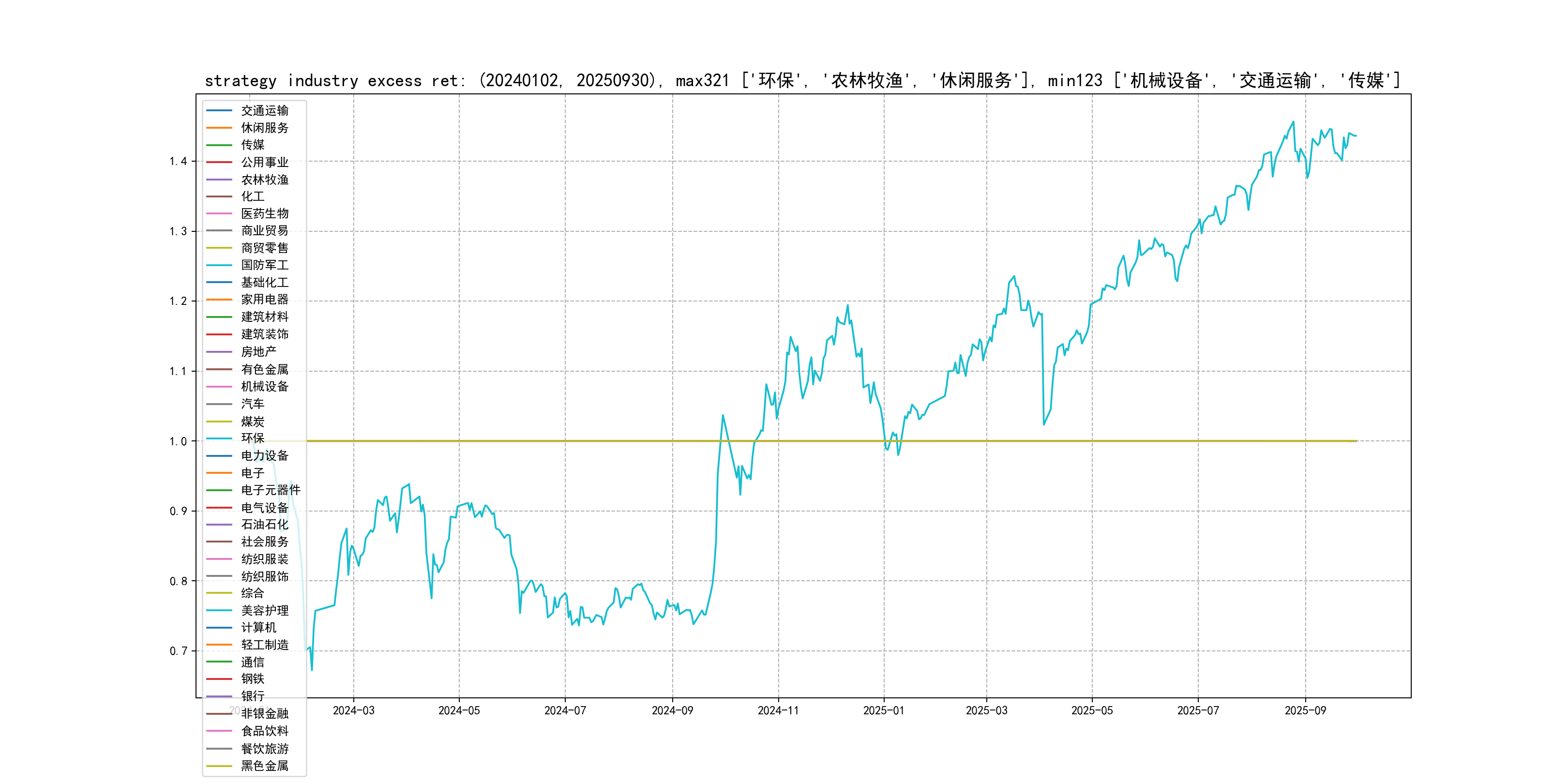
Task: Click the 1.0 y-axis tick label
Action: pyautogui.click(x=179, y=441)
